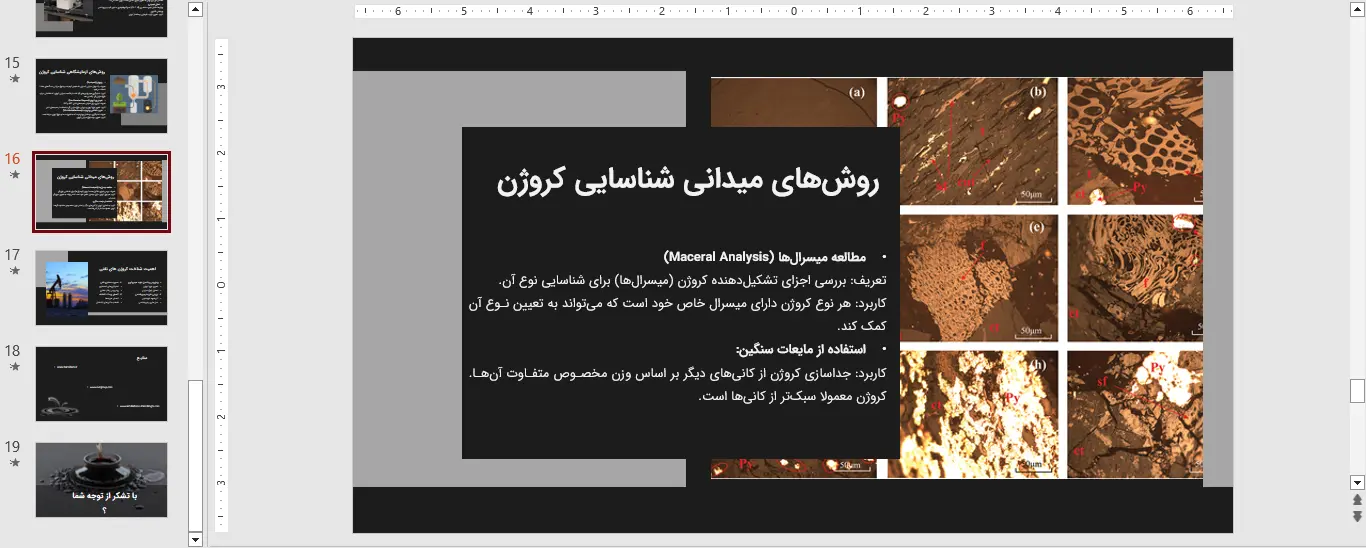This screenshot has height=548, width=1366.
Task: Open slide 17 thumbnail with oil pump photo
Action: pos(102,288)
